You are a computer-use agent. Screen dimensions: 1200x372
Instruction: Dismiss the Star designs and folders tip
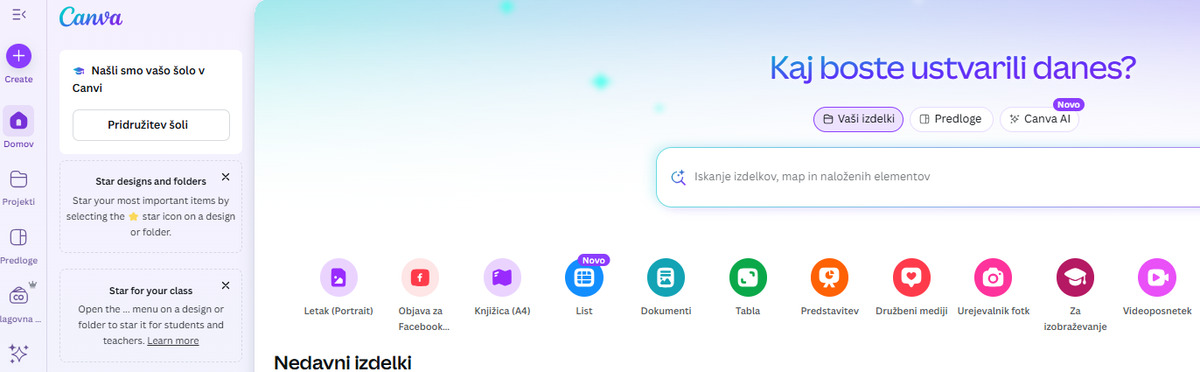point(225,177)
